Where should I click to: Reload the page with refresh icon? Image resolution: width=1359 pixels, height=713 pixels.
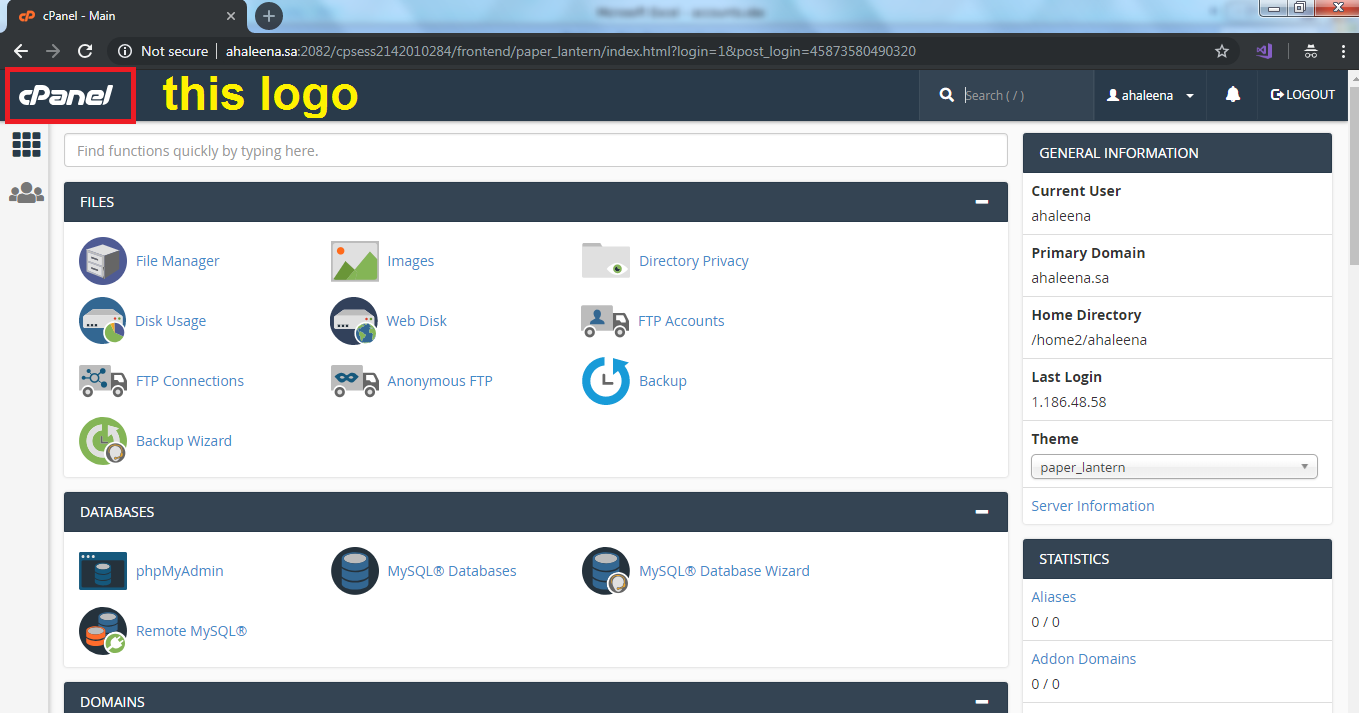click(85, 51)
